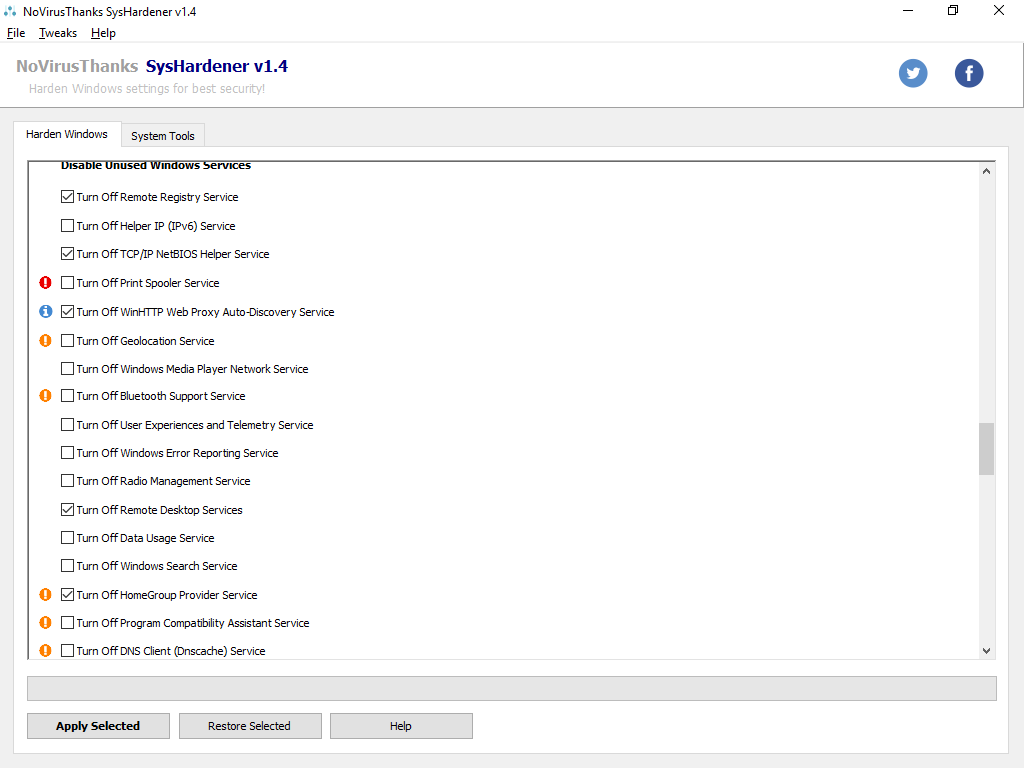1024x768 pixels.
Task: Switch to the System Tools tab
Action: point(163,136)
